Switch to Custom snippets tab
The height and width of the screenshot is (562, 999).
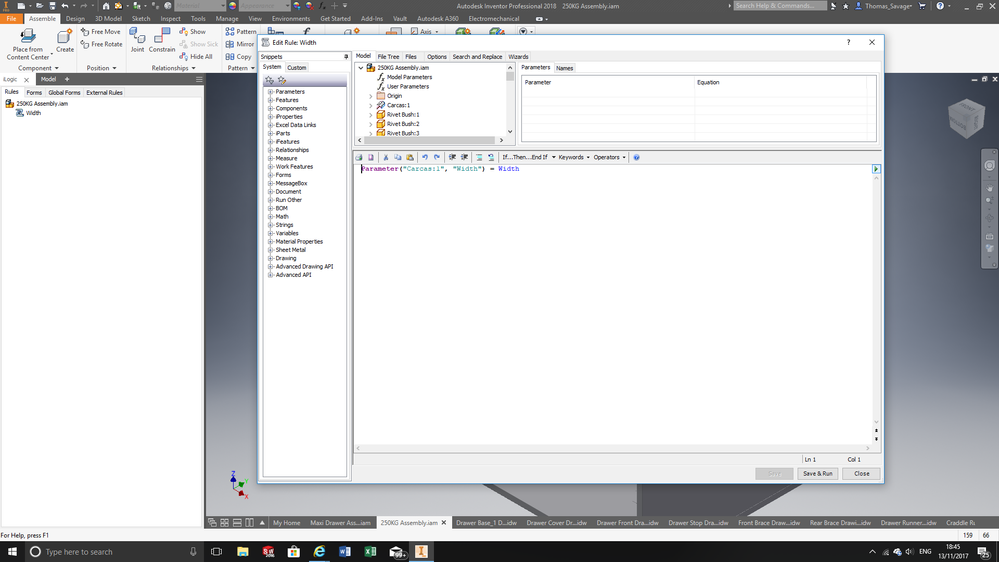(x=296, y=68)
